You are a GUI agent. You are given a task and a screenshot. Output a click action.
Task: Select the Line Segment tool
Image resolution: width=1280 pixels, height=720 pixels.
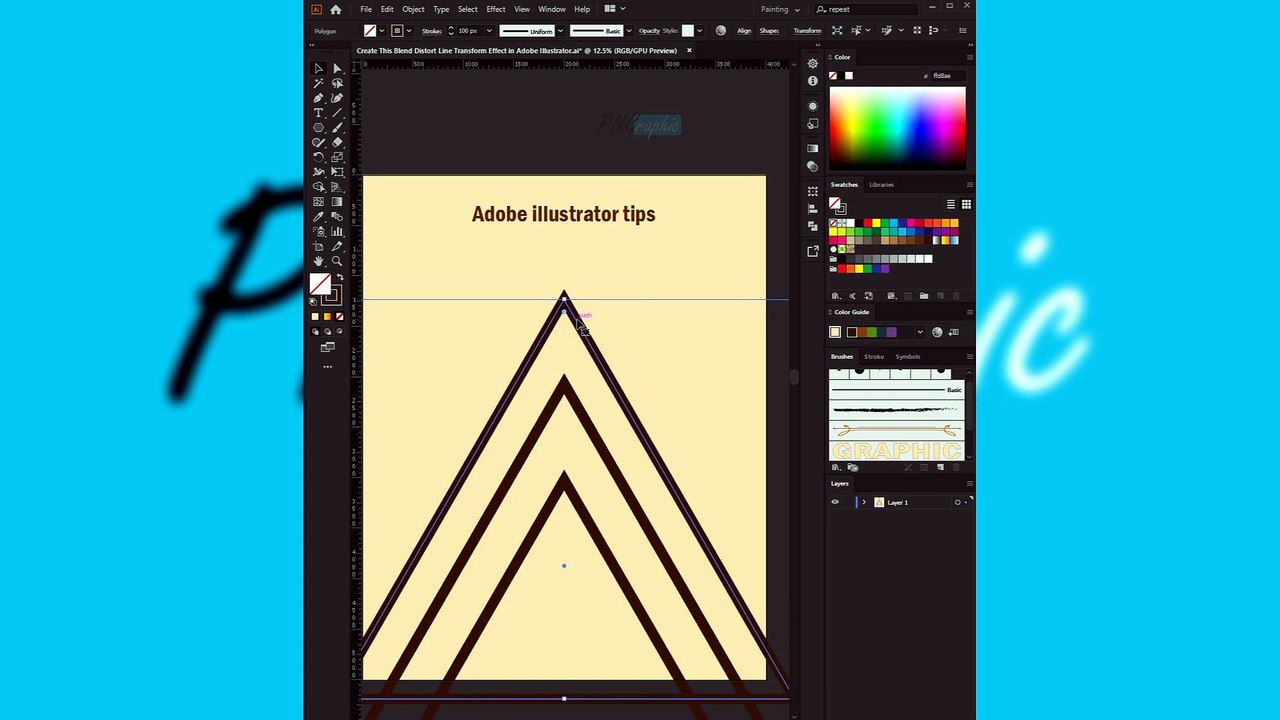(x=337, y=113)
